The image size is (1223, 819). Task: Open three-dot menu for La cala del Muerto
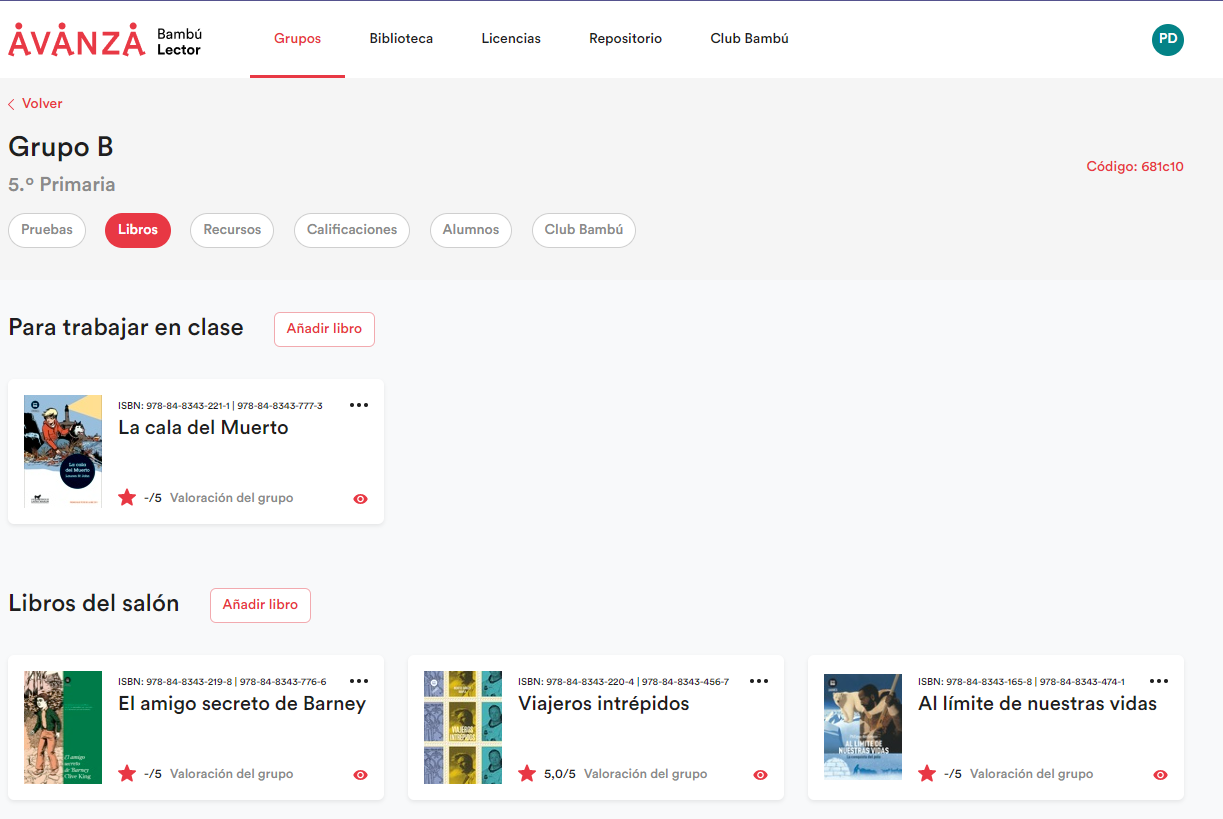[x=359, y=405]
